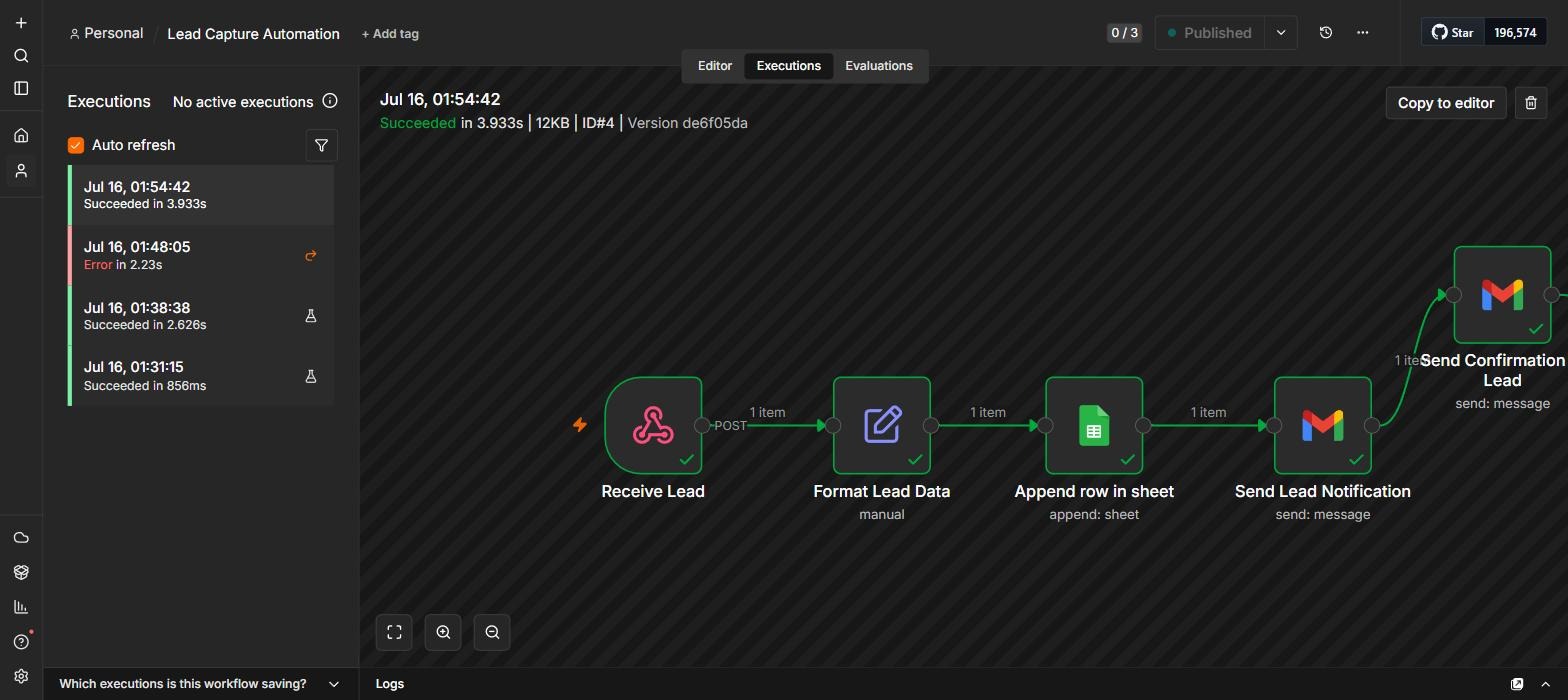Image resolution: width=1568 pixels, height=700 pixels.
Task: Click the 196,574 star count
Action: point(1515,32)
